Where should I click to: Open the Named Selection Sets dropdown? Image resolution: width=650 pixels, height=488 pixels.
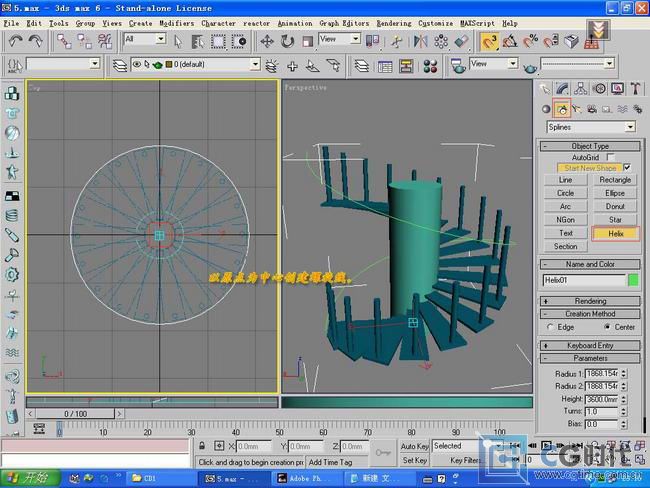95,64
